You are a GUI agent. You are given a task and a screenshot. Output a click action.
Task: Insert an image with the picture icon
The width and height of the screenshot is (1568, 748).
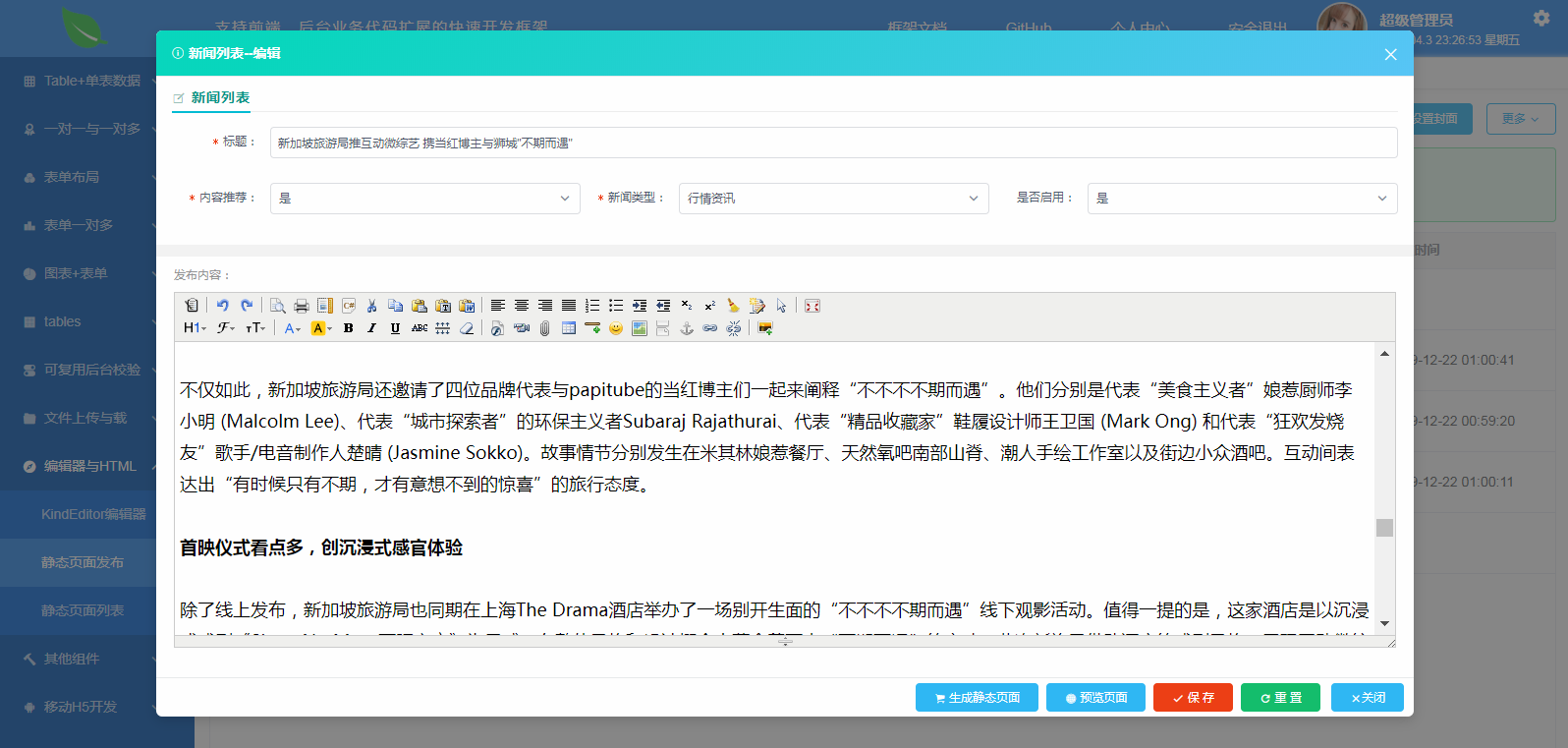[x=640, y=328]
